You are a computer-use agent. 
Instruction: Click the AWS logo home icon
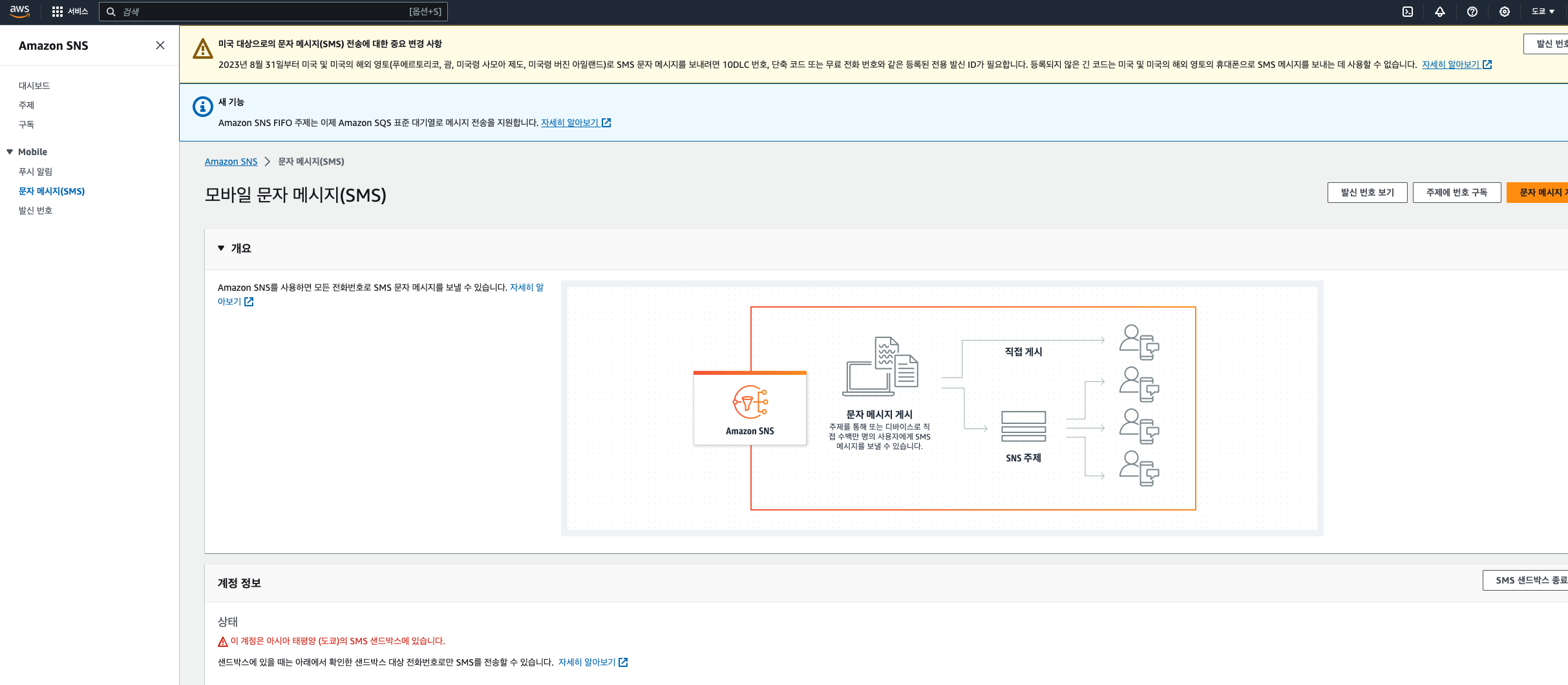click(20, 11)
